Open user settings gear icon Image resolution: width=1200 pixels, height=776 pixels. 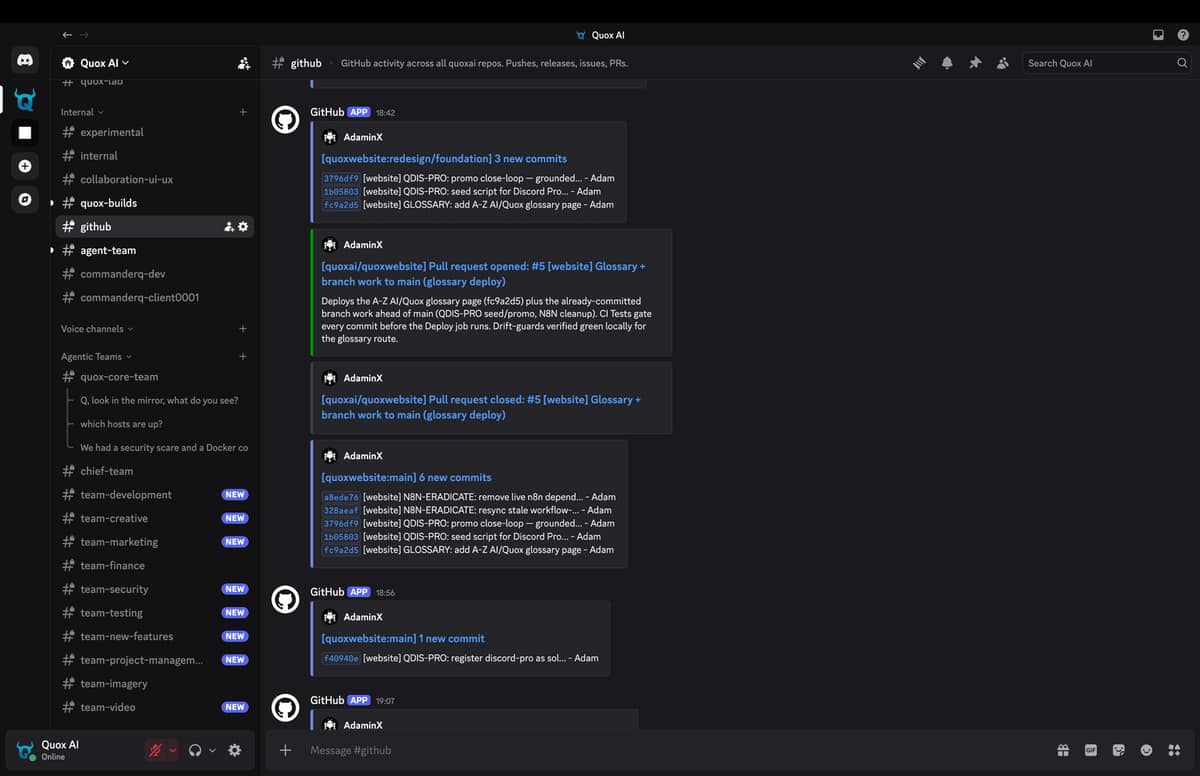click(235, 750)
